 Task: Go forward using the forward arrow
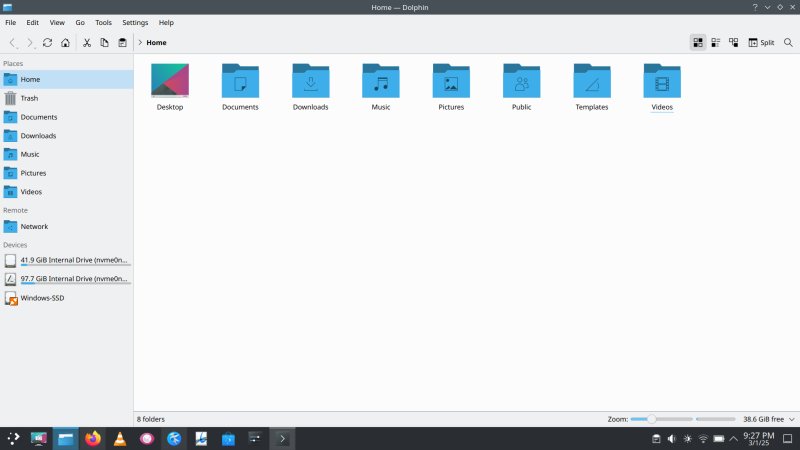pyautogui.click(x=30, y=43)
